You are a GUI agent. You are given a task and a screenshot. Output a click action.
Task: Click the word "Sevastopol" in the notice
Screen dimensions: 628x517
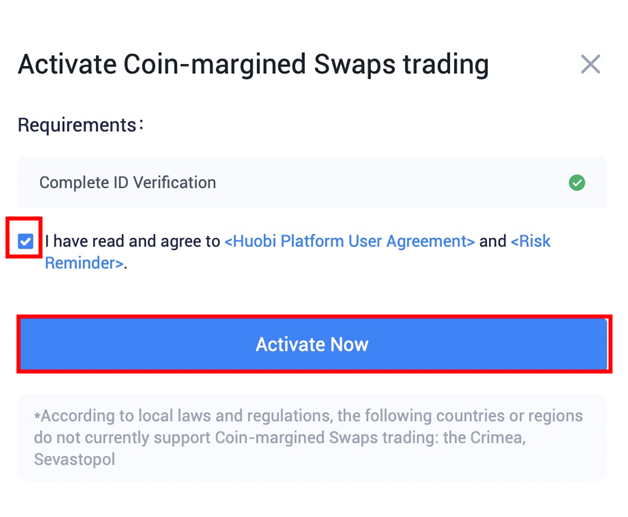tap(74, 459)
